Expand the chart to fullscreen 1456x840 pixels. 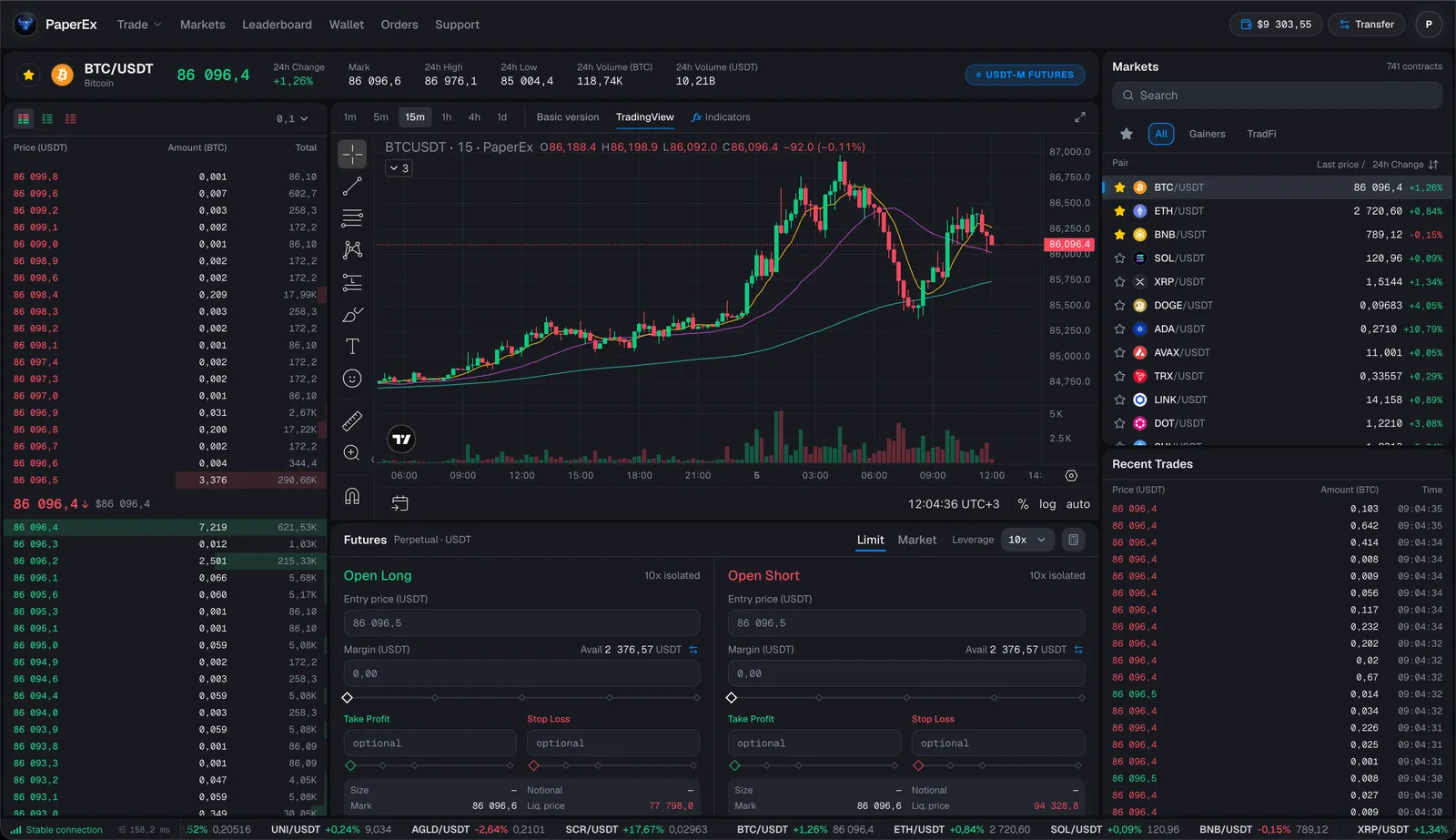pyautogui.click(x=1080, y=117)
